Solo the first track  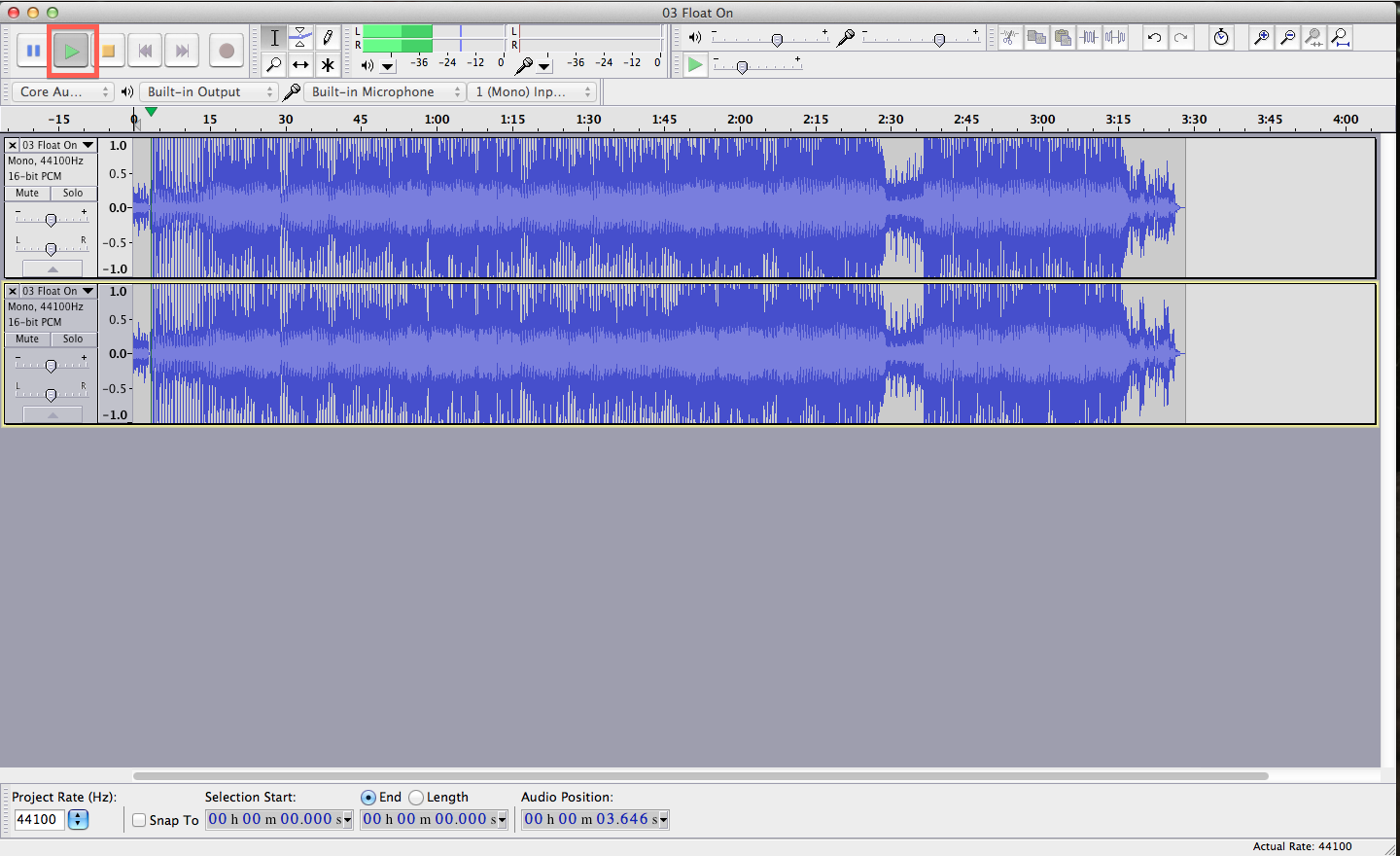[73, 193]
